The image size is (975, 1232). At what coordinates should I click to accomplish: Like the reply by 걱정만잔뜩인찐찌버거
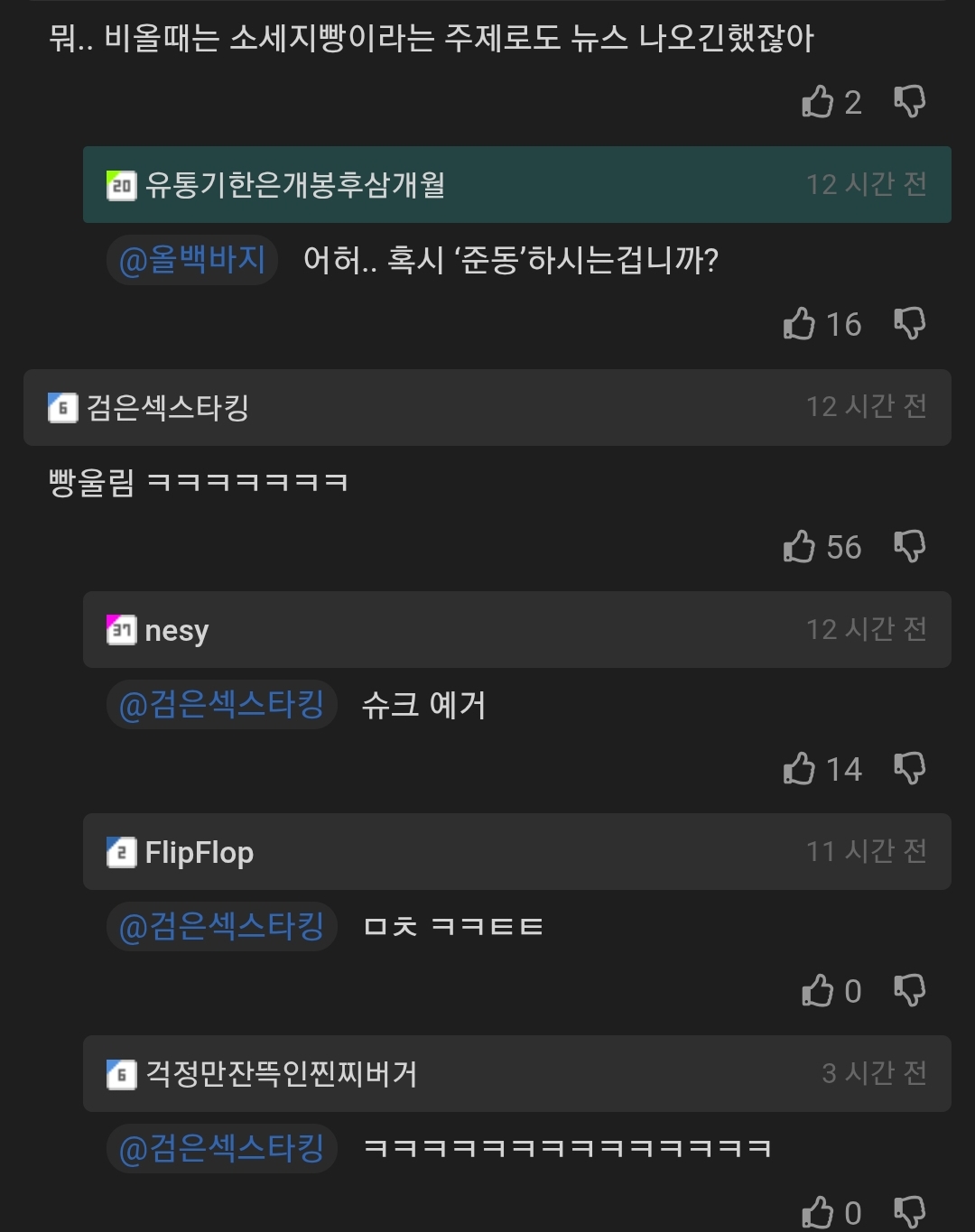tap(818, 1212)
